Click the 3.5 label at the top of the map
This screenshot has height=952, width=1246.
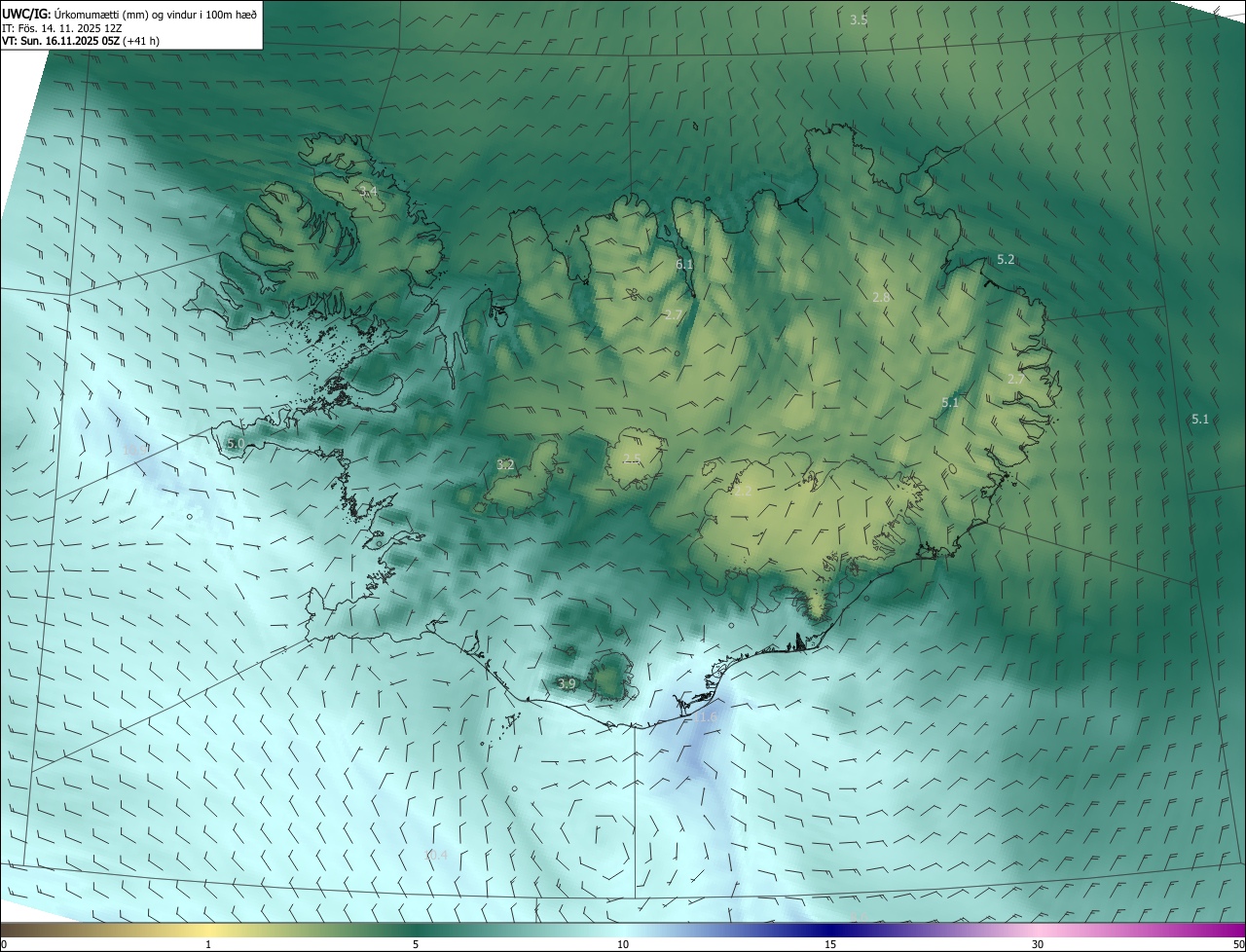[x=859, y=19]
